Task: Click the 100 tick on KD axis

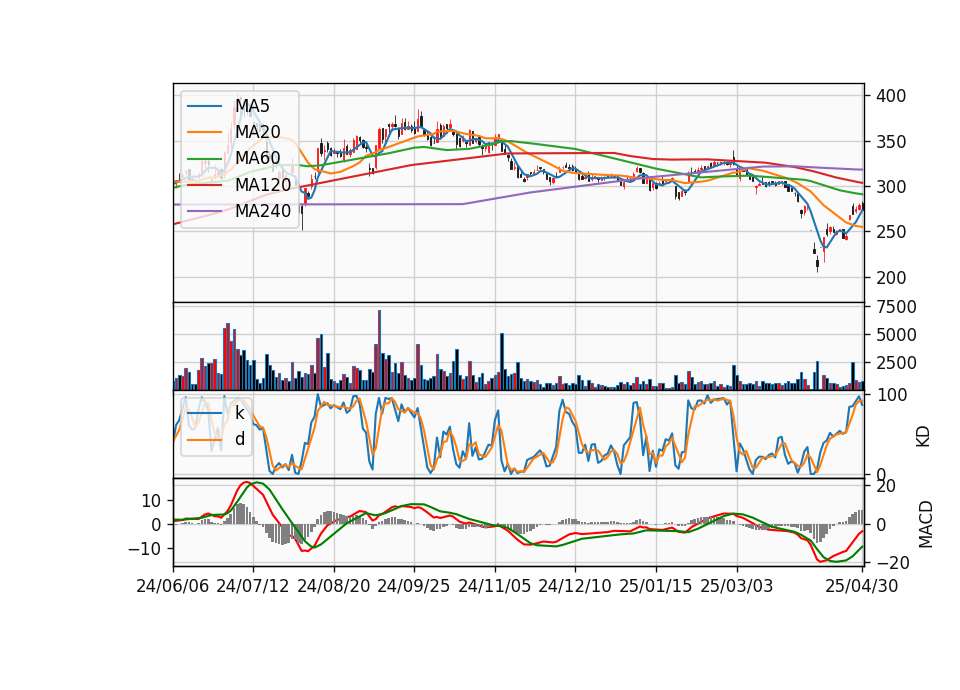Action: 891,395
